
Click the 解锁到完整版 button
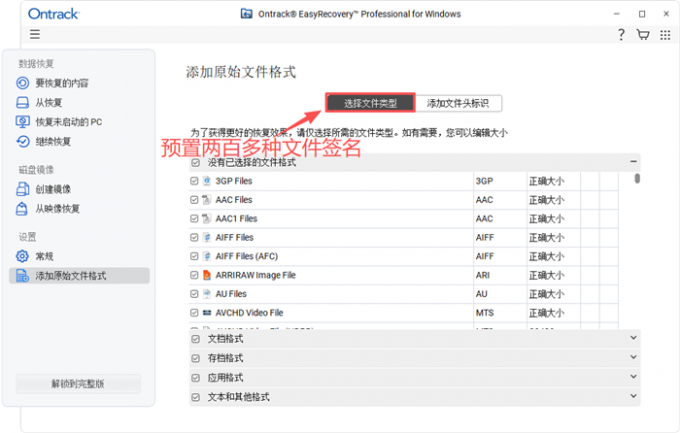(x=78, y=384)
